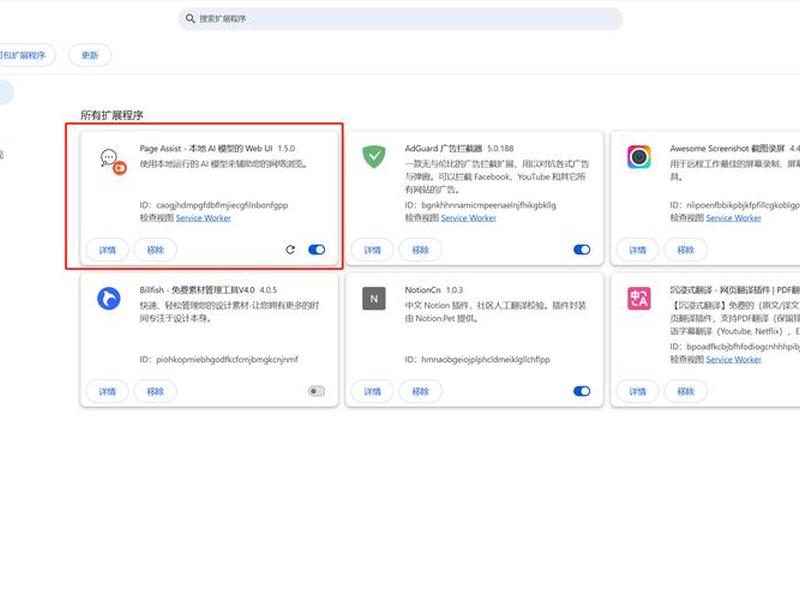Remove the Awesome Screenshot extension

[x=686, y=250]
